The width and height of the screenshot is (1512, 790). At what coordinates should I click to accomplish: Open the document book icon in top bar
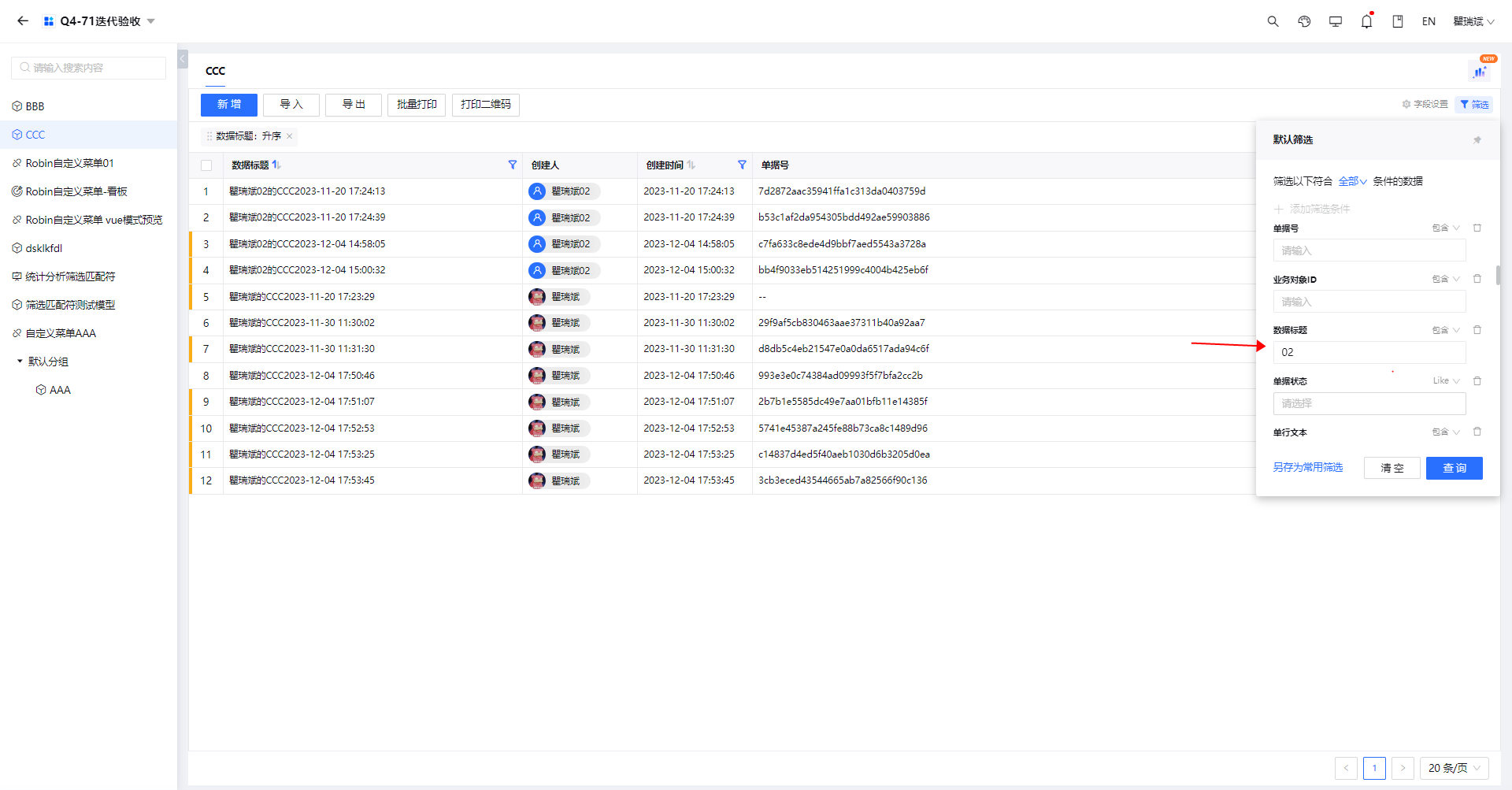click(x=1398, y=21)
